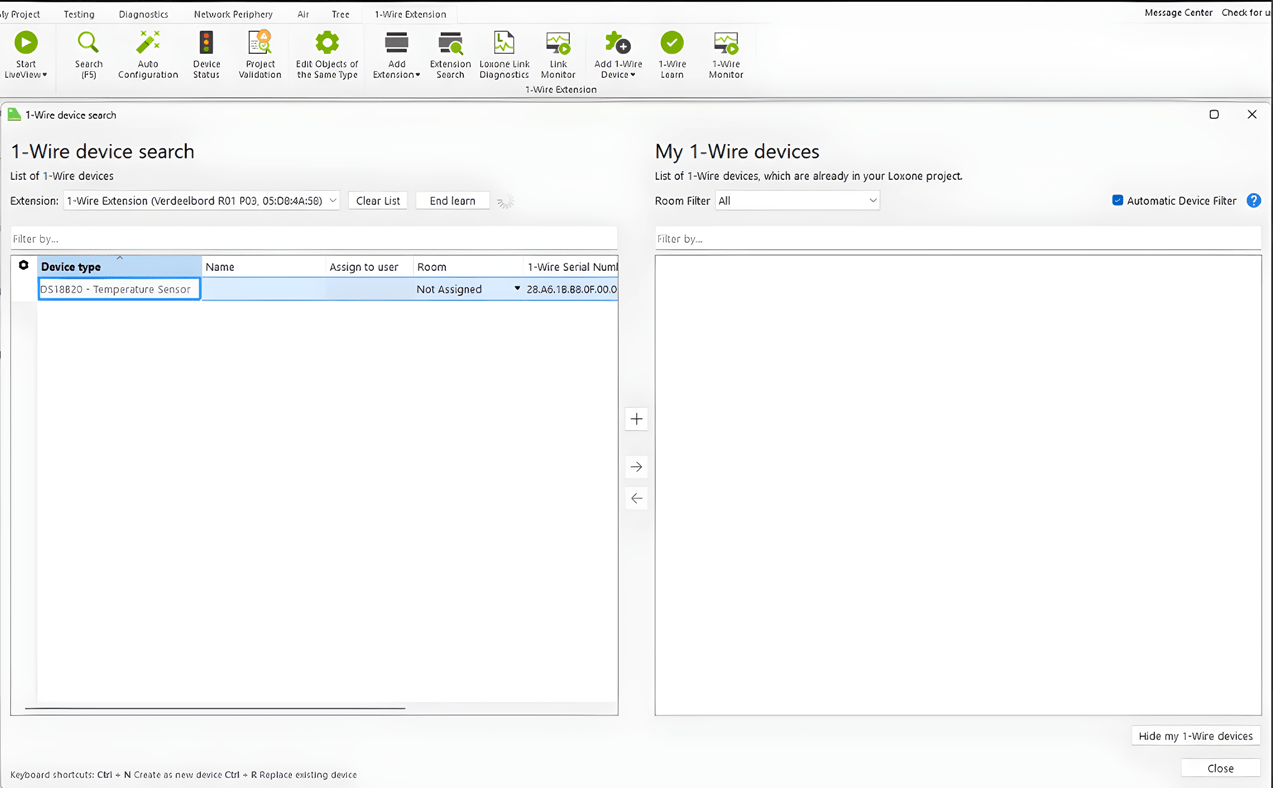Click the device search Filter by field

coord(314,239)
